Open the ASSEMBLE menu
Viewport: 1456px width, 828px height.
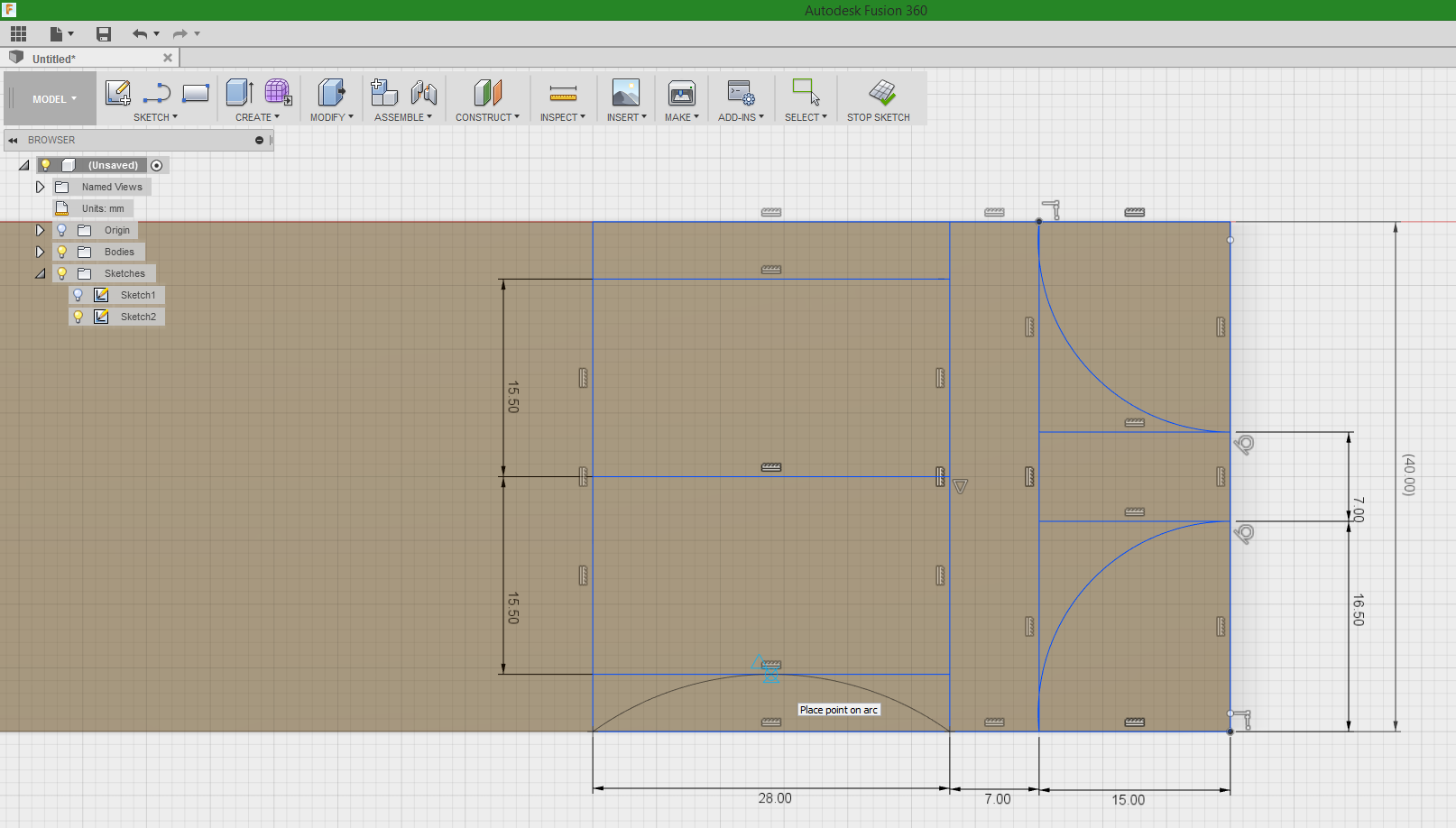403,117
